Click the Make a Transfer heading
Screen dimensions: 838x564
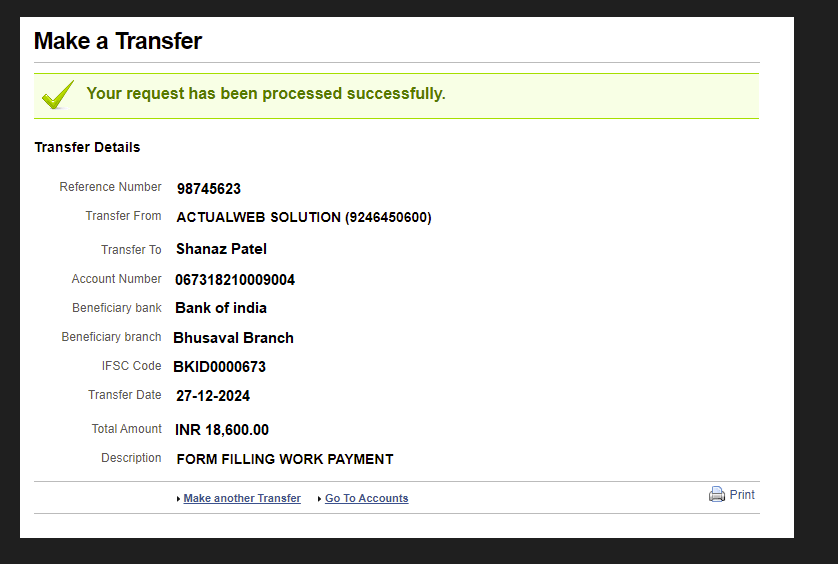(x=118, y=41)
